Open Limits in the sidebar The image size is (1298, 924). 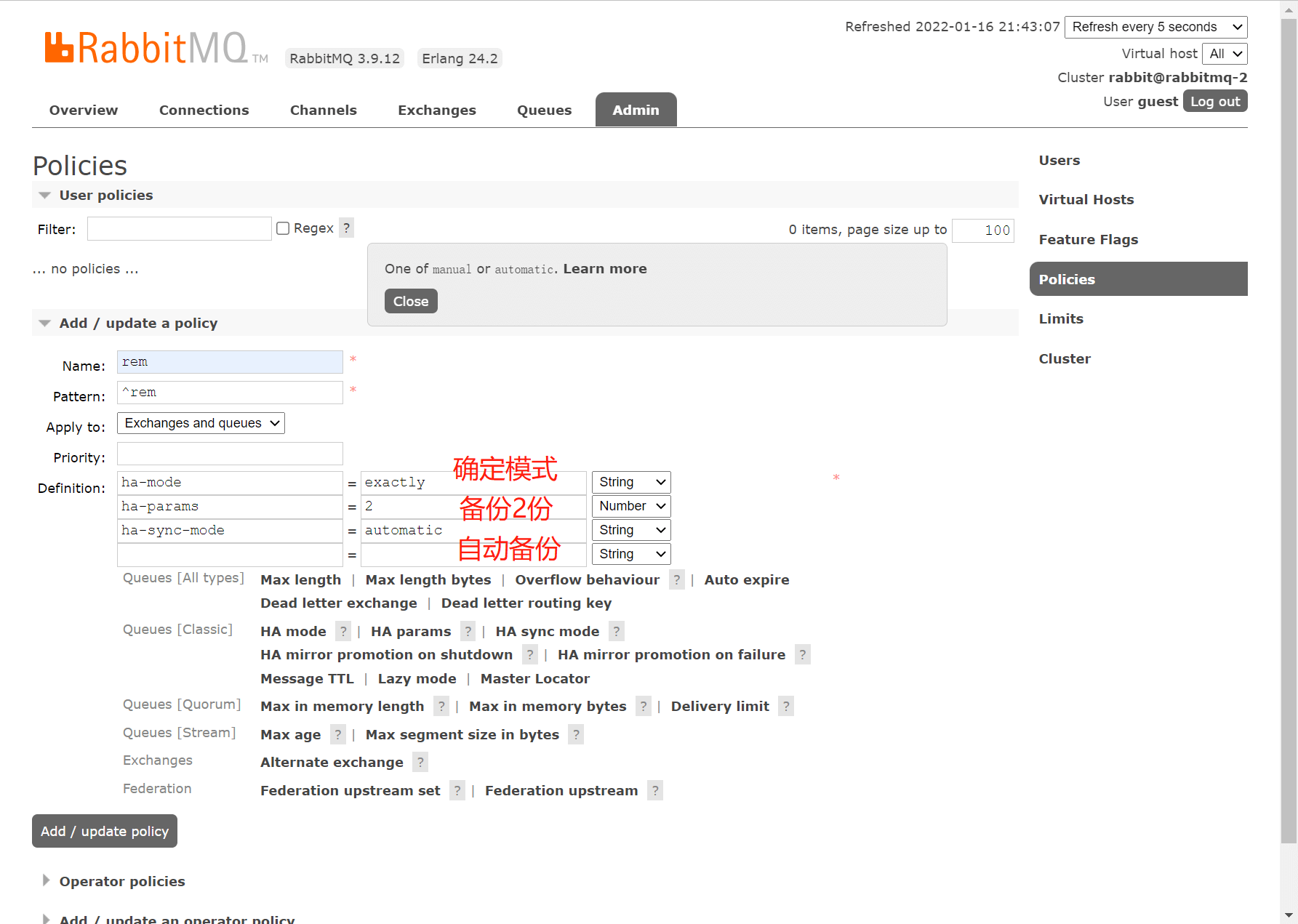click(x=1061, y=318)
